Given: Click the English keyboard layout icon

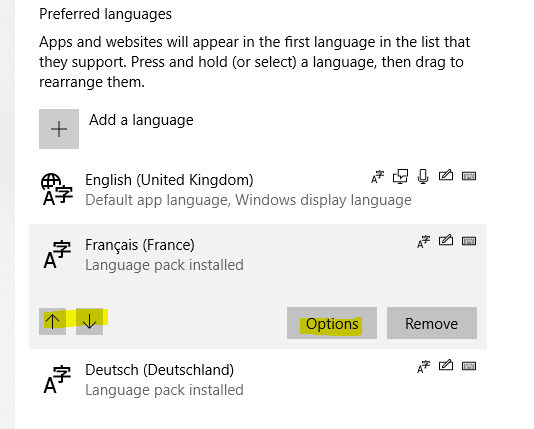Looking at the screenshot, I should point(469,176).
